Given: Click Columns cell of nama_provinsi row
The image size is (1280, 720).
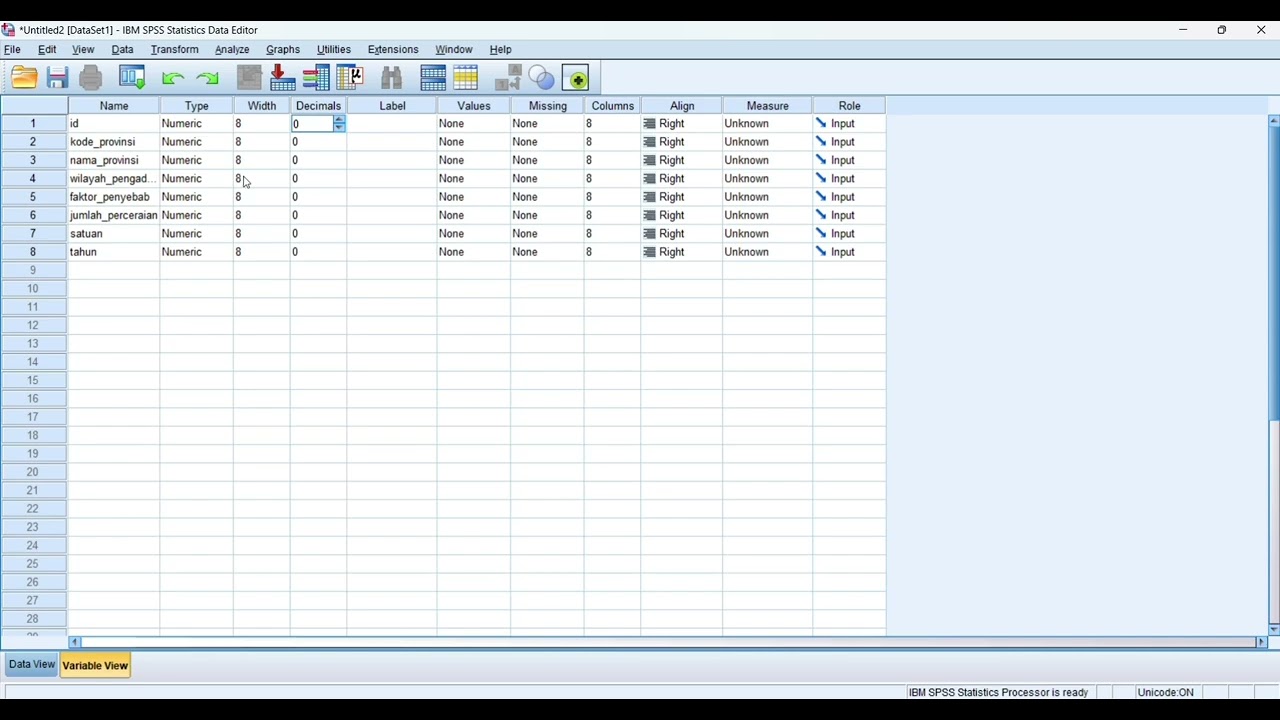Looking at the screenshot, I should point(612,160).
